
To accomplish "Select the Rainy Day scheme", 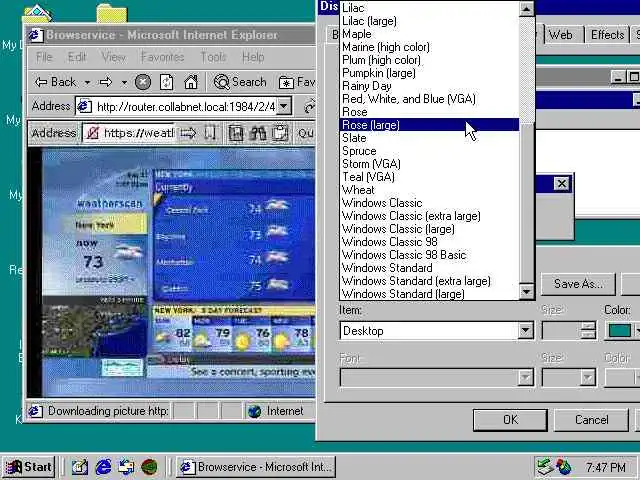I will click(x=429, y=86).
